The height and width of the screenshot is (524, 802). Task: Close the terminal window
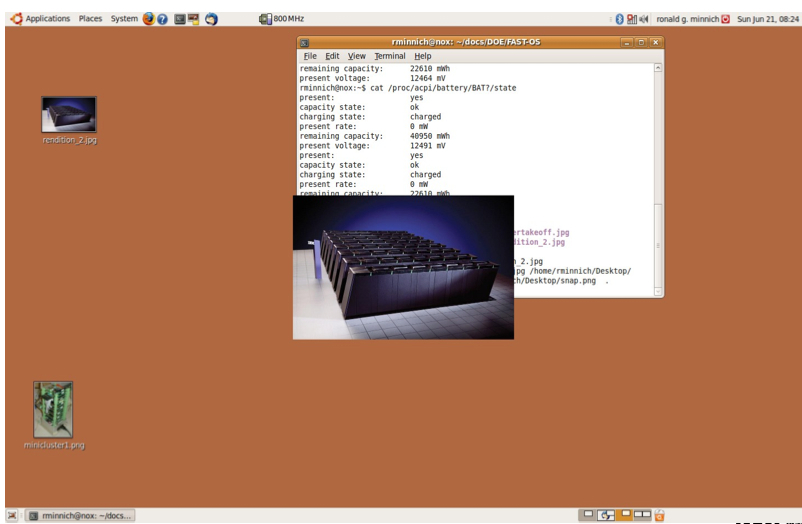[656, 42]
